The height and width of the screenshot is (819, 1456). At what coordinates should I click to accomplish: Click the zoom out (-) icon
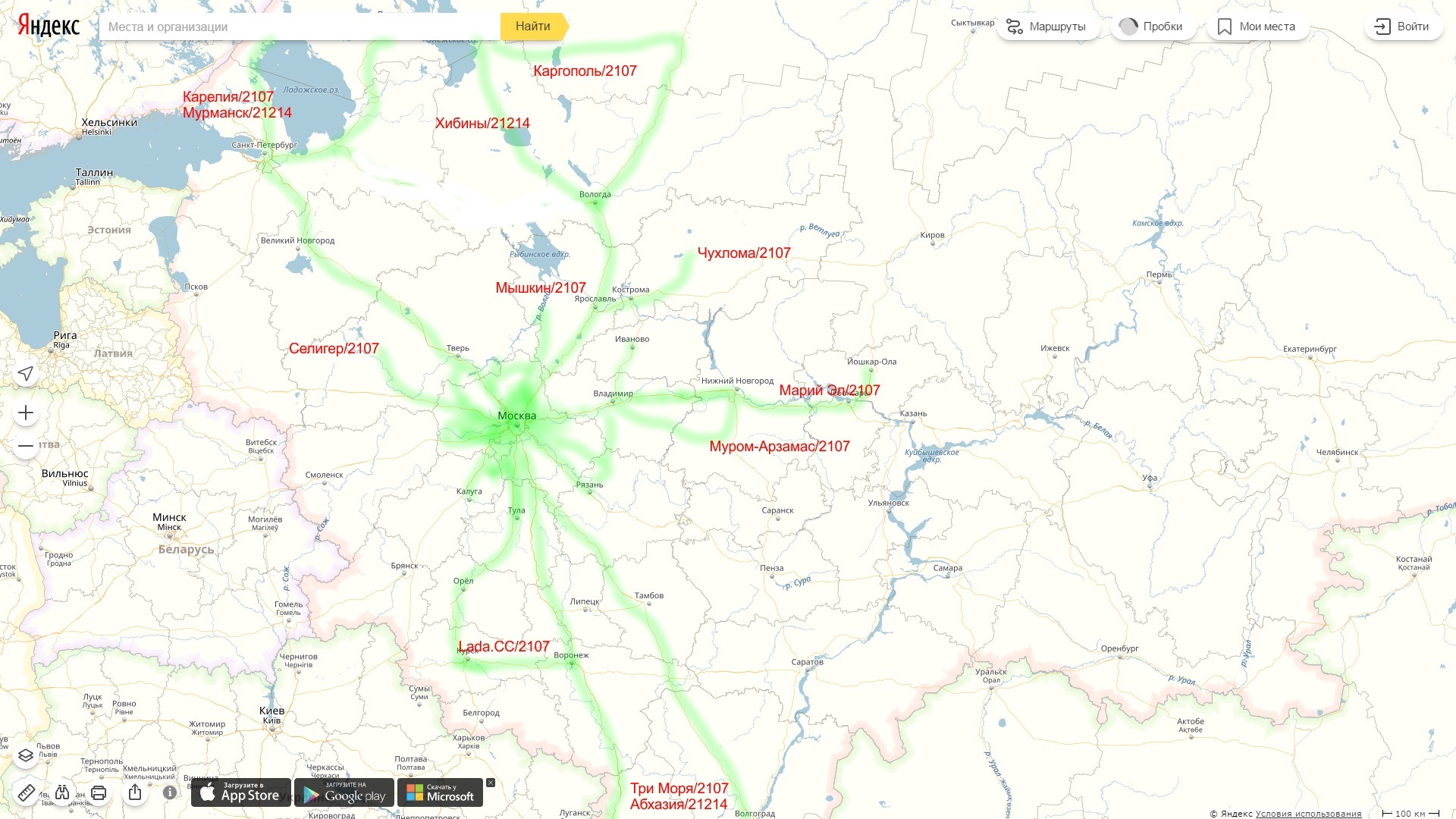tap(24, 446)
